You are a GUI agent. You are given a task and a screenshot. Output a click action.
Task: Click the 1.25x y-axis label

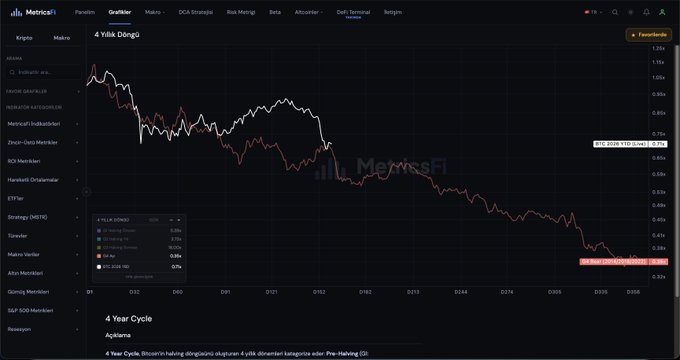tap(658, 49)
